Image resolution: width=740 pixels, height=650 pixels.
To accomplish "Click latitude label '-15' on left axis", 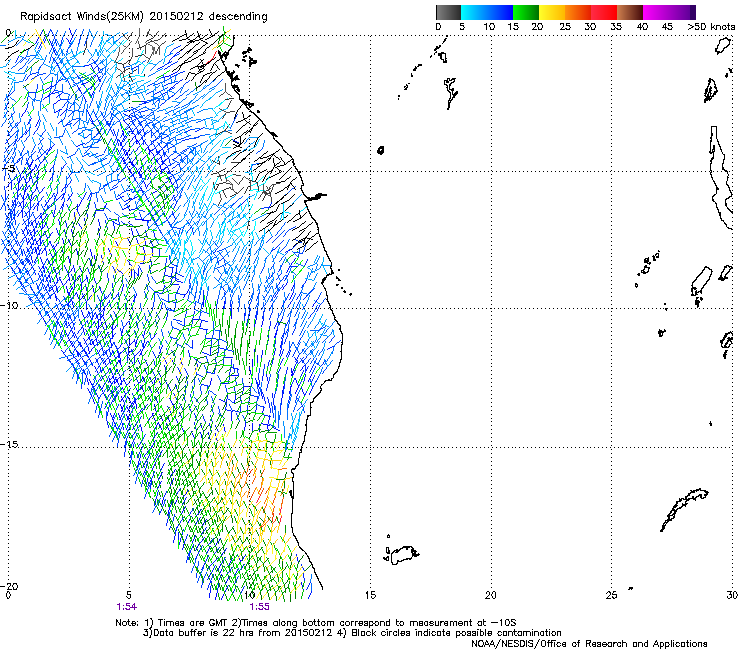I will (x=9, y=444).
